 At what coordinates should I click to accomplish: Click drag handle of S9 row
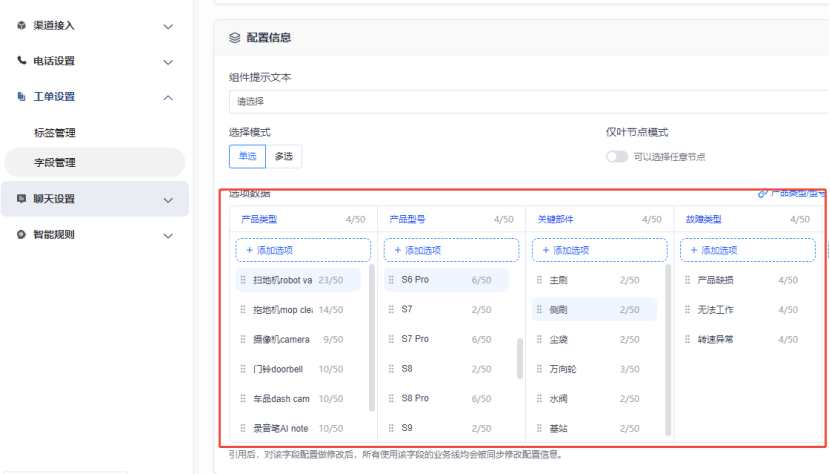(391, 428)
